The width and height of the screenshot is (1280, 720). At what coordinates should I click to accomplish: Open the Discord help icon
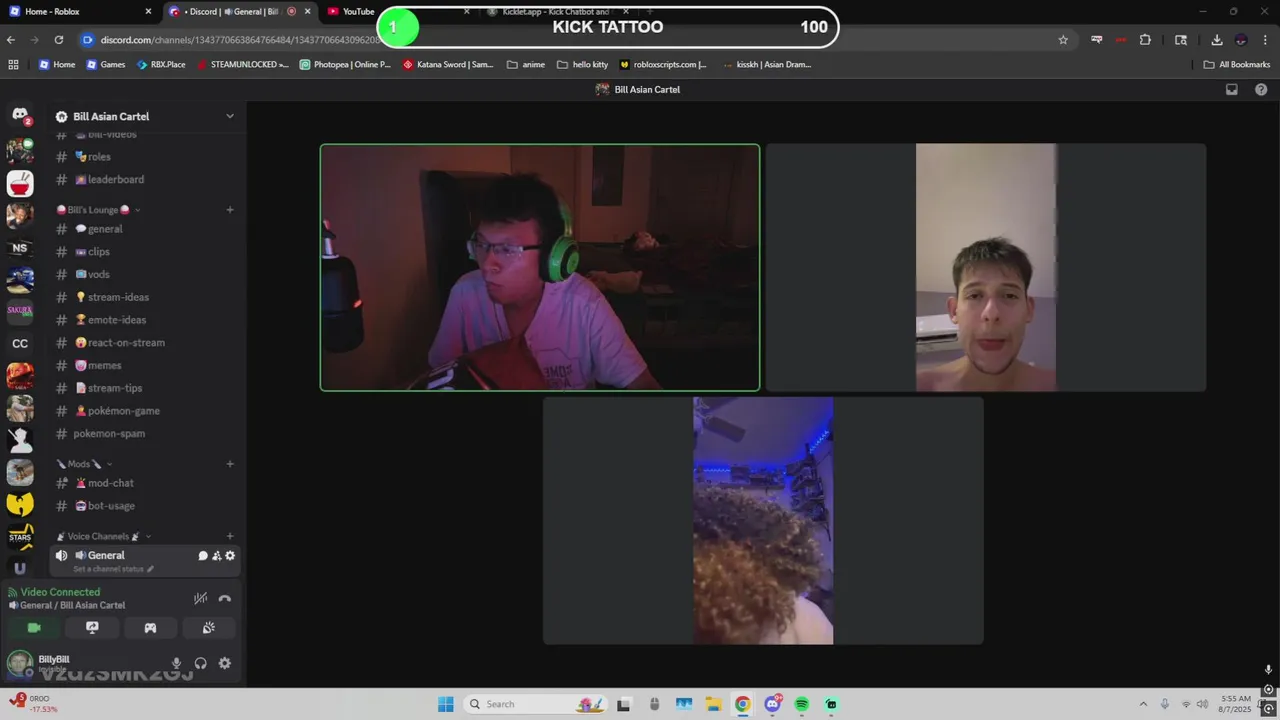1261,89
